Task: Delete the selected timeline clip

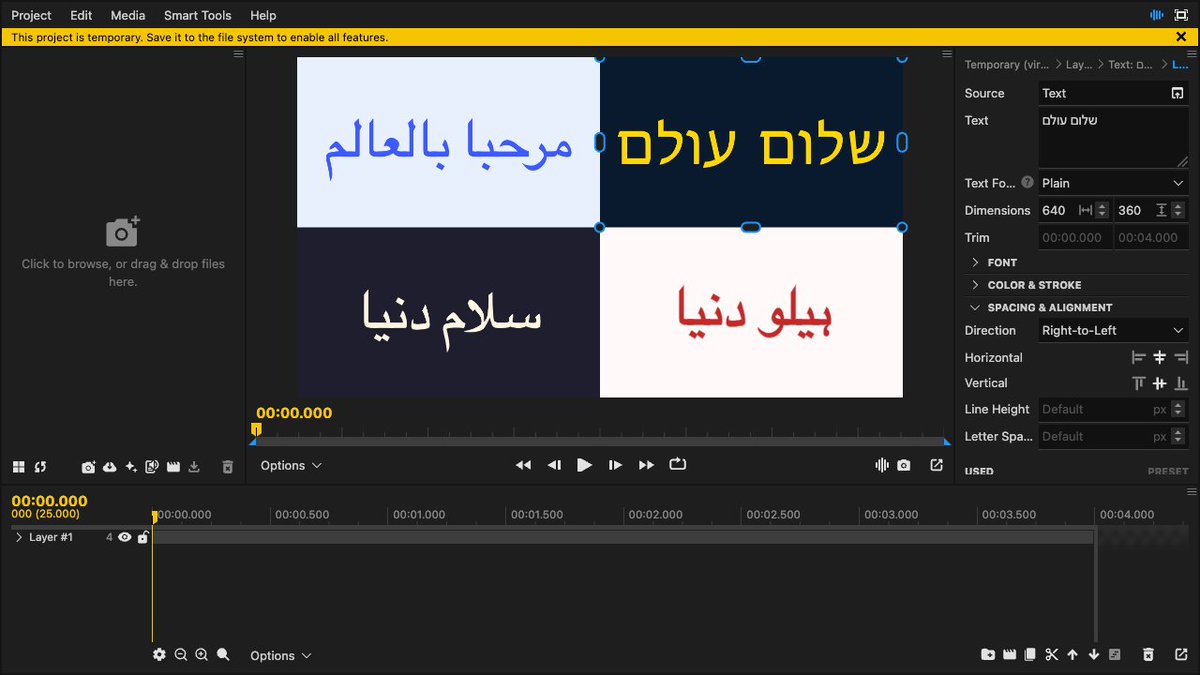Action: [x=1148, y=655]
